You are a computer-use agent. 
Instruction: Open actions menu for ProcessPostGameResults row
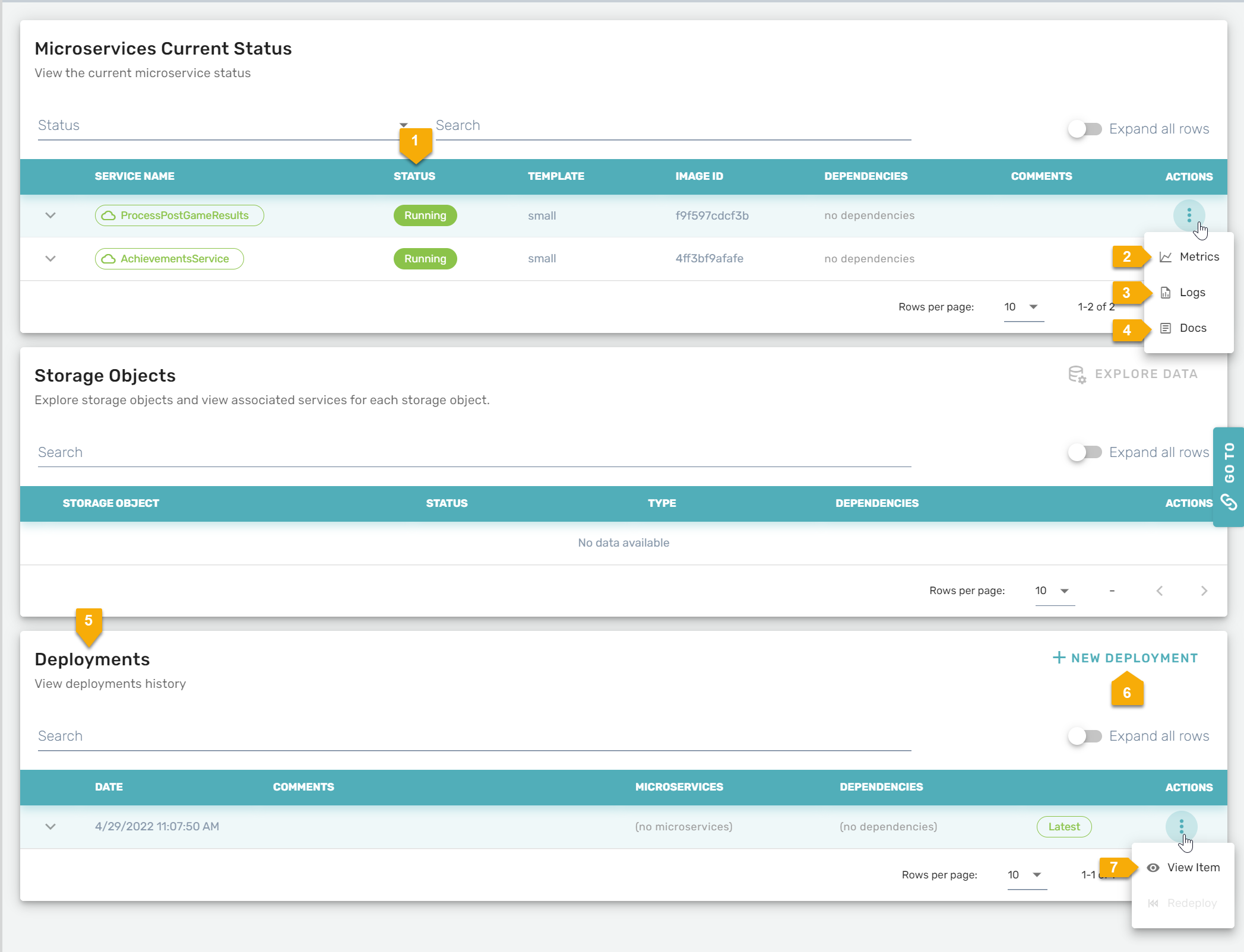point(1188,215)
